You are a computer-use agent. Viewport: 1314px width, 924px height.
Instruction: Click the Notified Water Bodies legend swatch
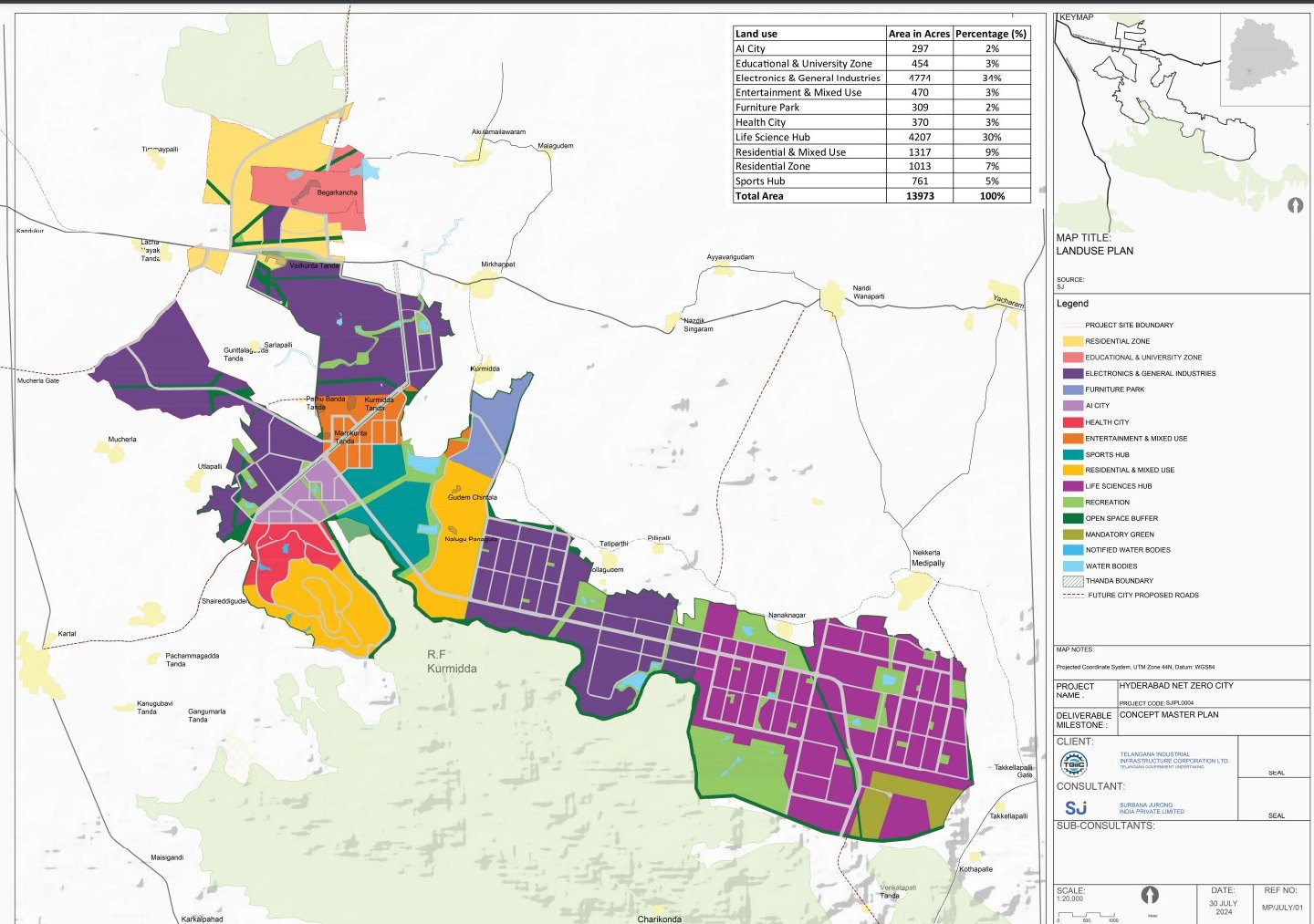coord(1072,550)
